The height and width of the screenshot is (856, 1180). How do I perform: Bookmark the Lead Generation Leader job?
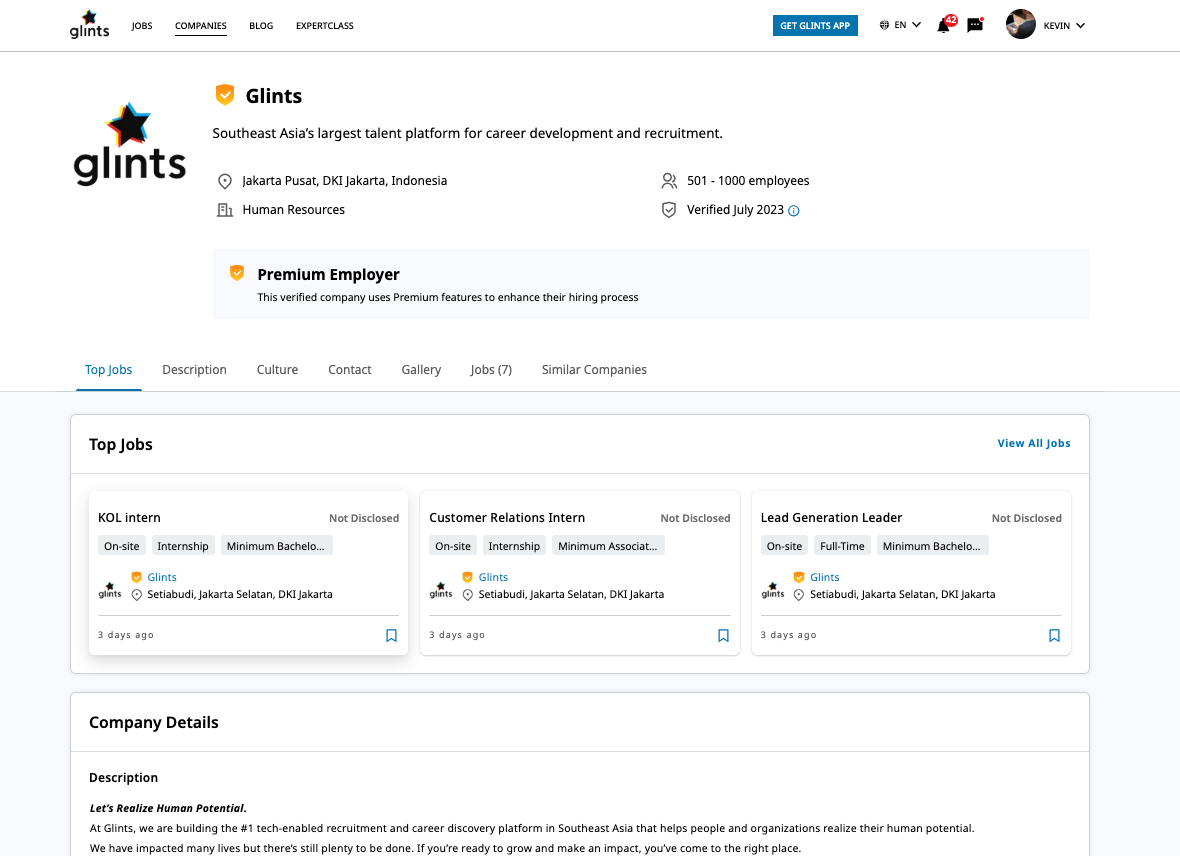click(1054, 635)
